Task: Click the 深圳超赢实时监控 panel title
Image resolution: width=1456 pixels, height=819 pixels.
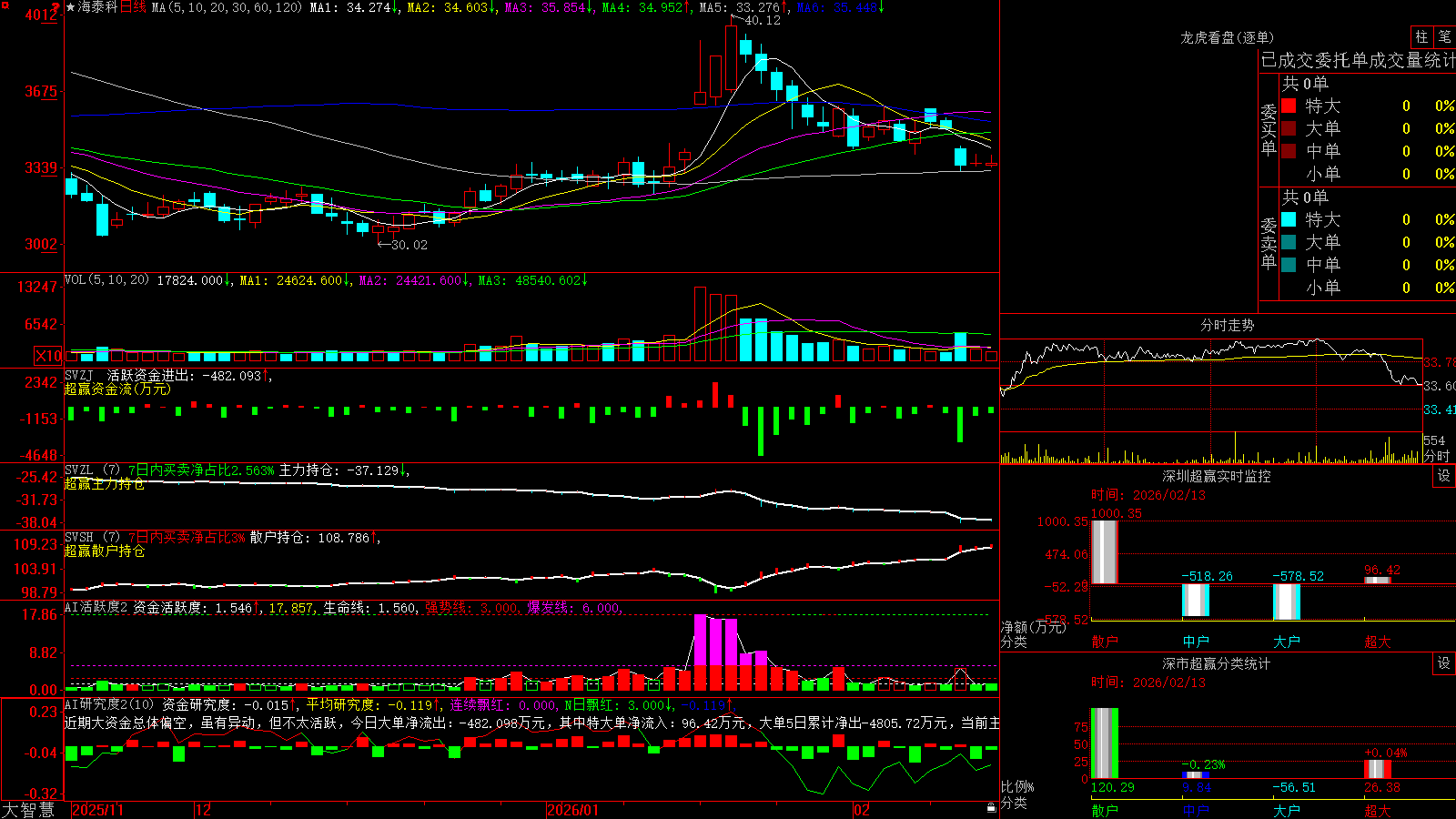Action: coord(1217,476)
